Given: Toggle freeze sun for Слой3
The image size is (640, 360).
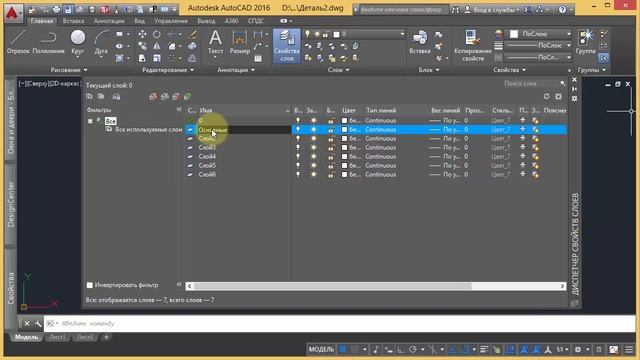Looking at the screenshot, I should (313, 147).
